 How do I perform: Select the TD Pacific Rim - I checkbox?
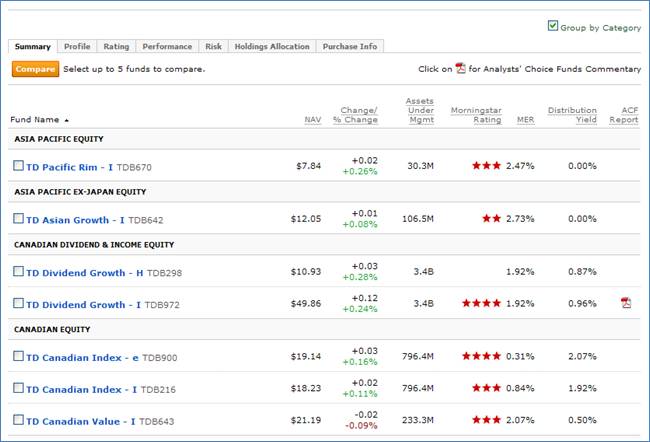[18, 165]
